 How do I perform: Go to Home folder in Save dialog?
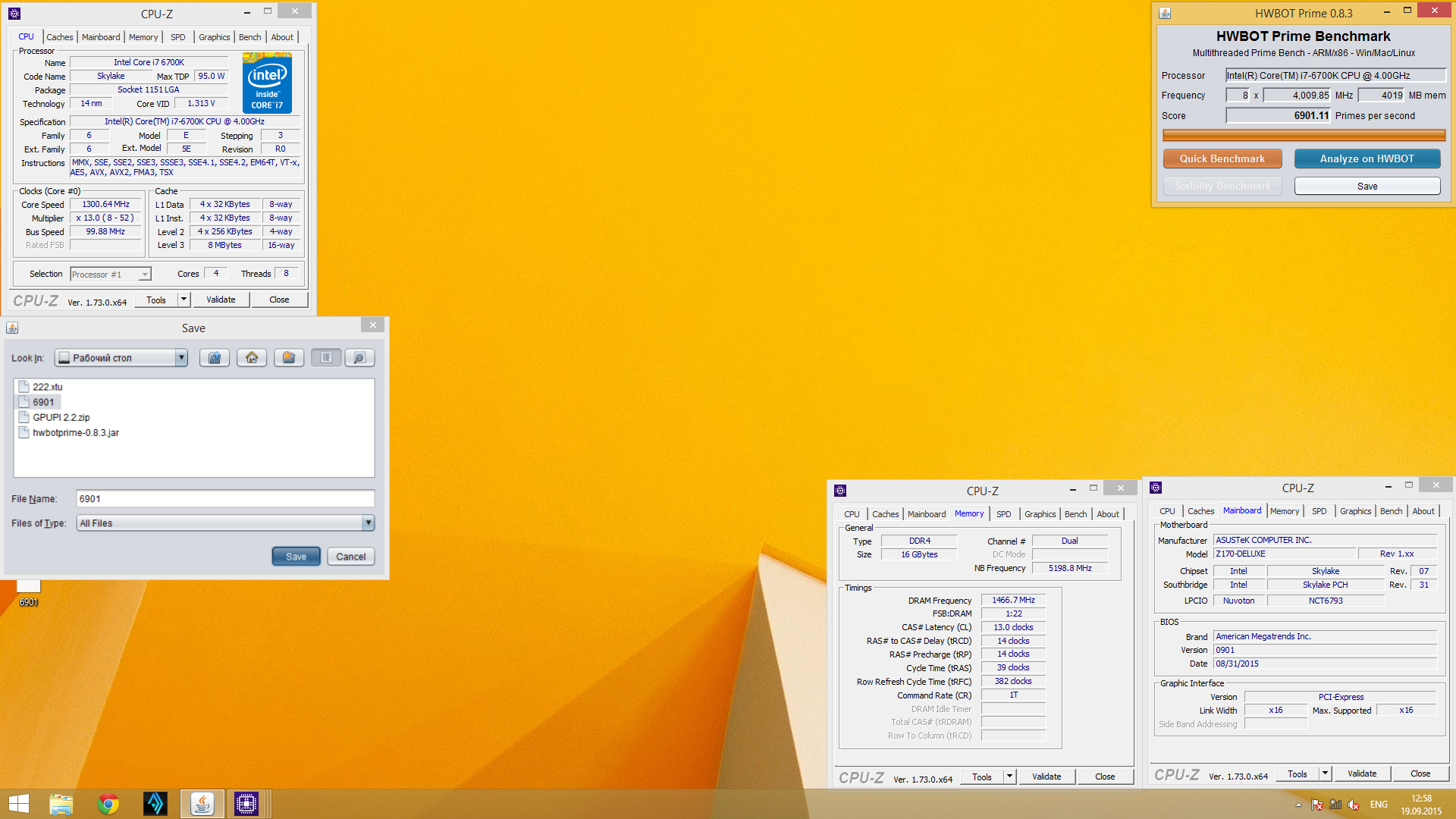click(x=252, y=358)
